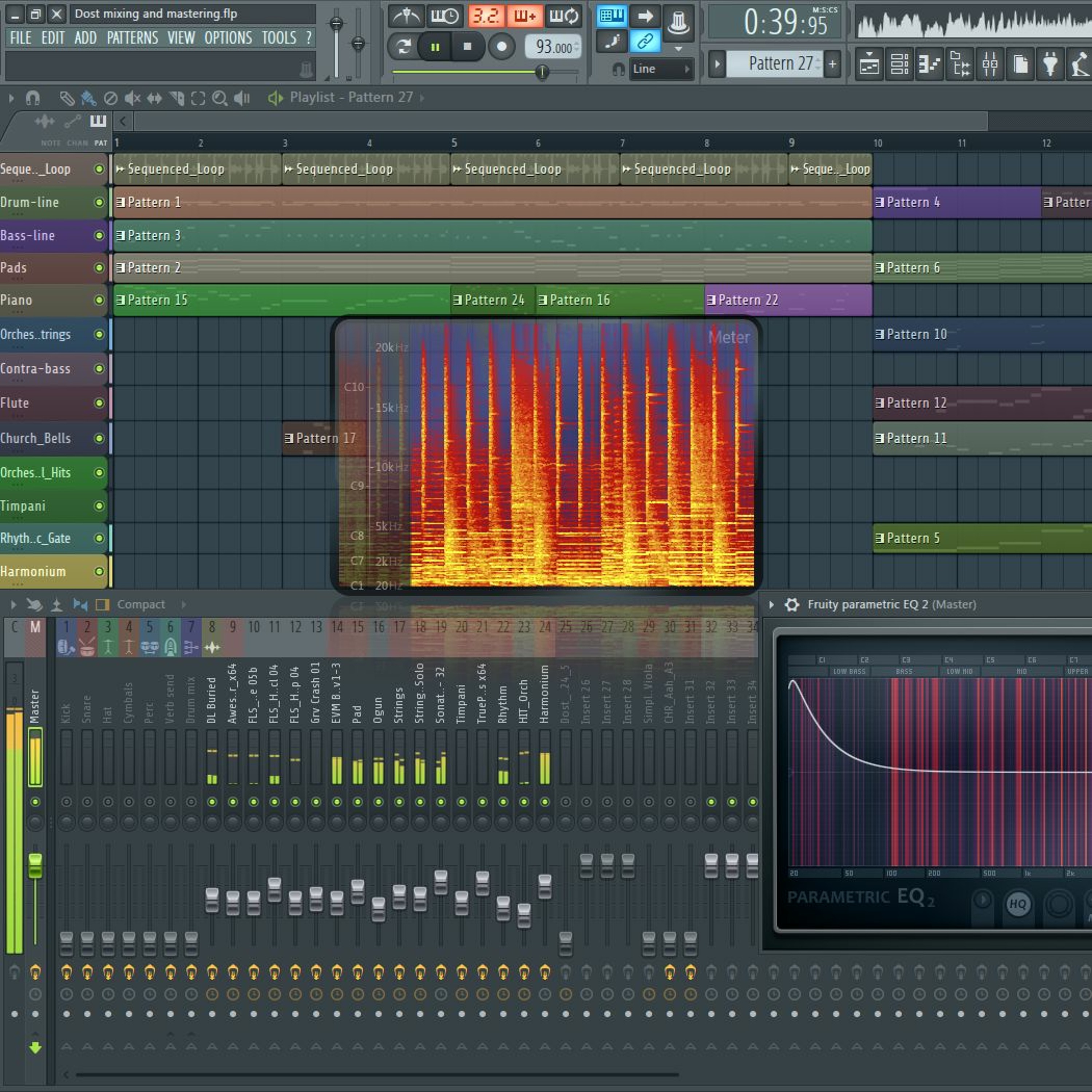Mute the Piano track

click(99, 300)
